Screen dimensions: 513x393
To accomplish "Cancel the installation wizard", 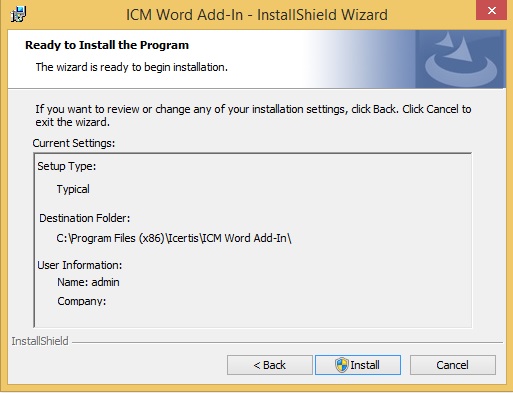I will [453, 365].
